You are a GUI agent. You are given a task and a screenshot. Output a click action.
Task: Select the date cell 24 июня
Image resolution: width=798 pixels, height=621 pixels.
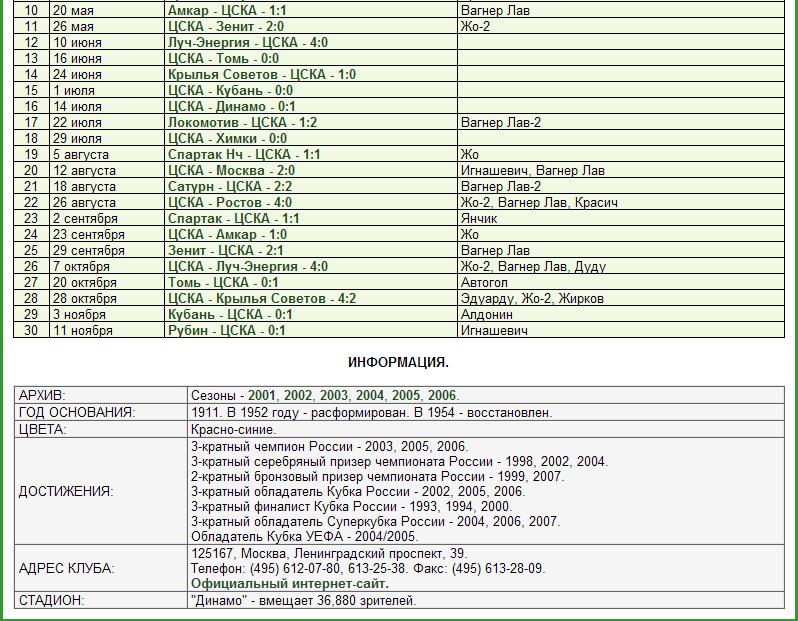coord(107,75)
